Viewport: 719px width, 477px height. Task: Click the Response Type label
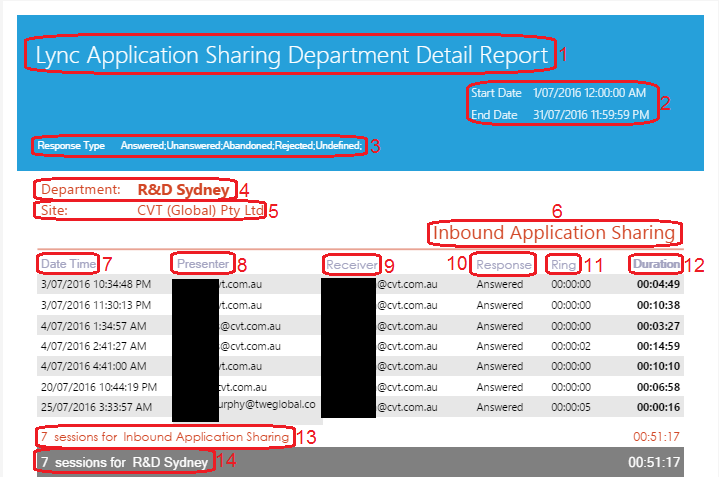(71, 146)
